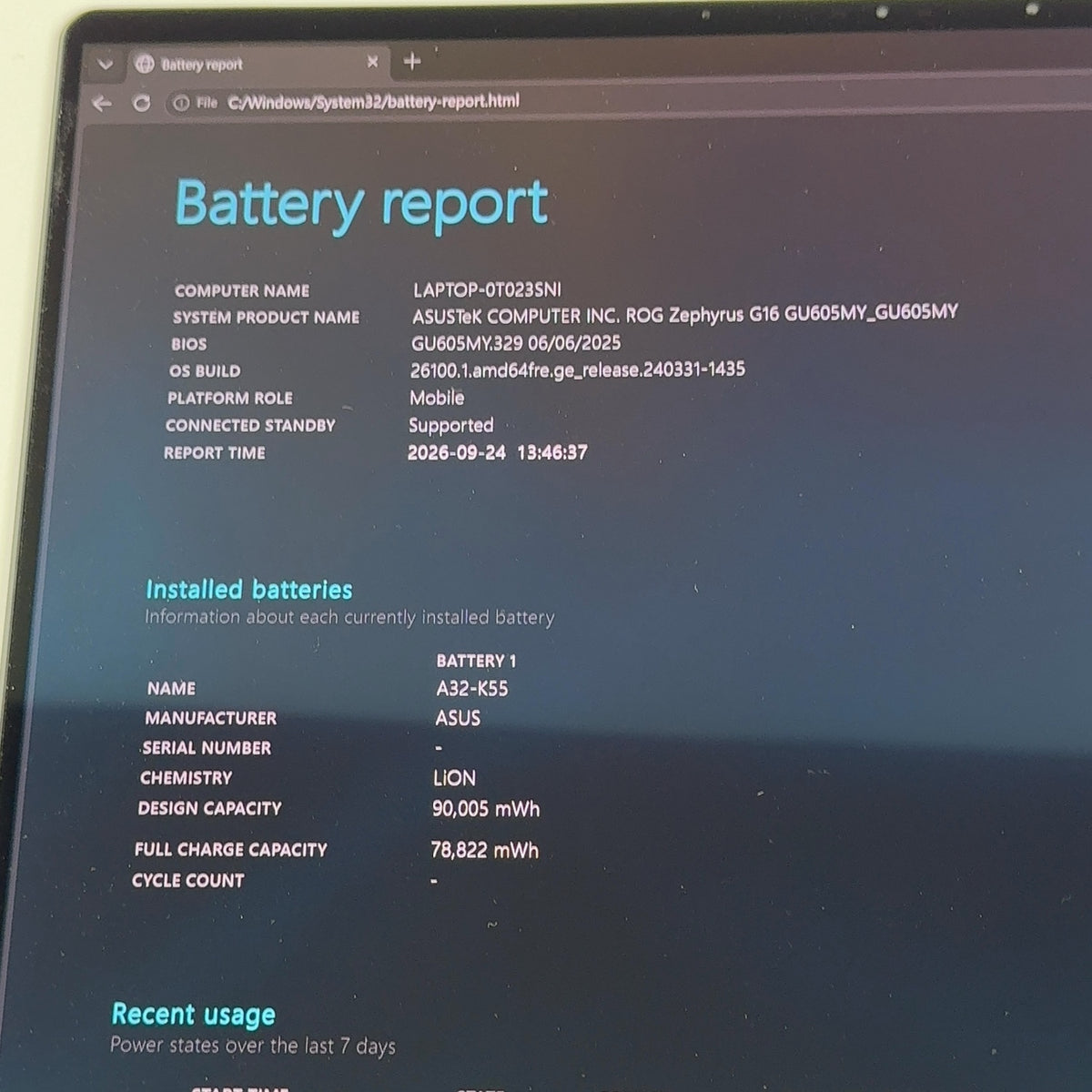Select report time 2026-09-24 13:46:37
The image size is (1092, 1092).
pos(498,452)
